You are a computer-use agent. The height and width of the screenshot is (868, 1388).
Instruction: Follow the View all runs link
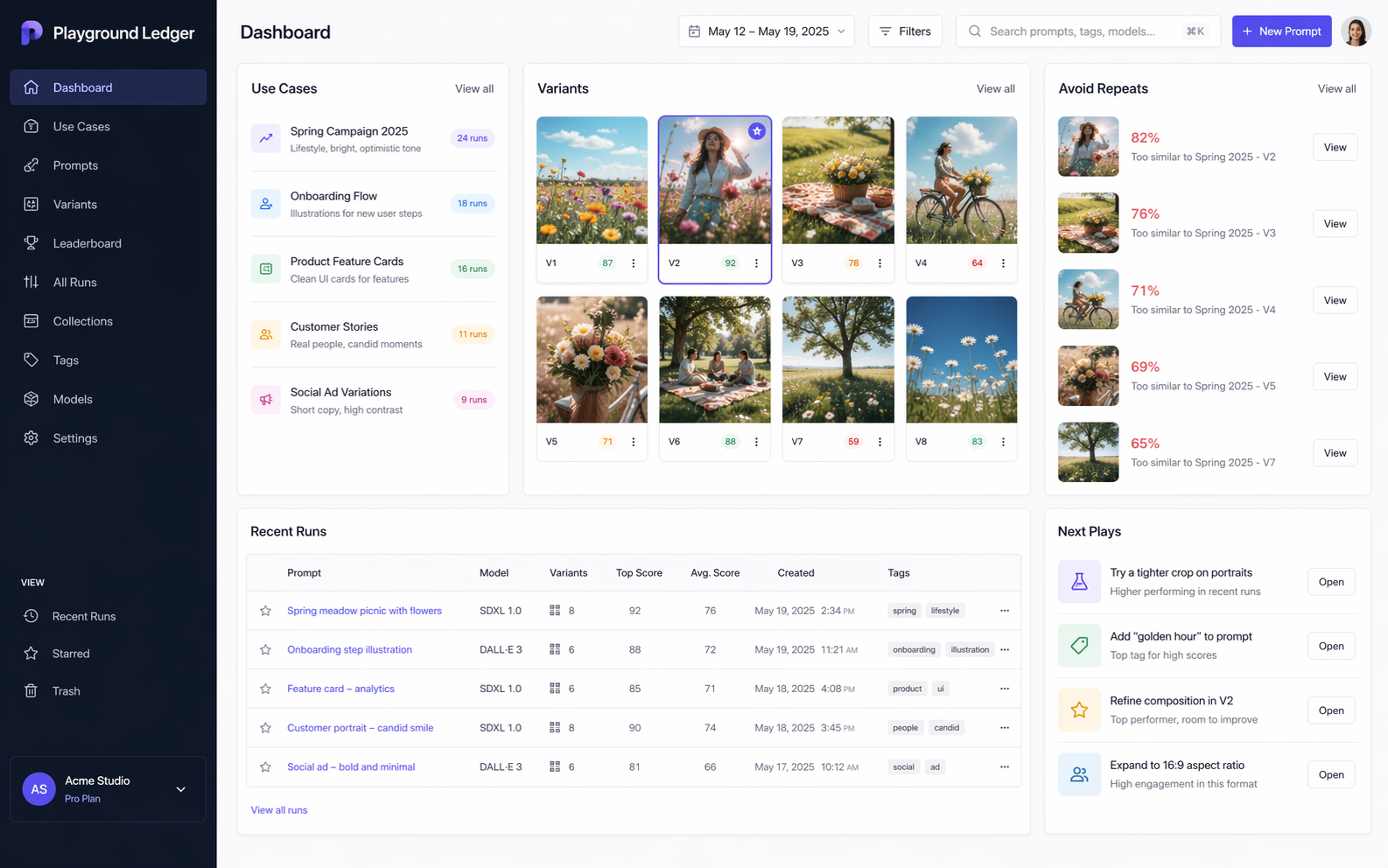(279, 810)
